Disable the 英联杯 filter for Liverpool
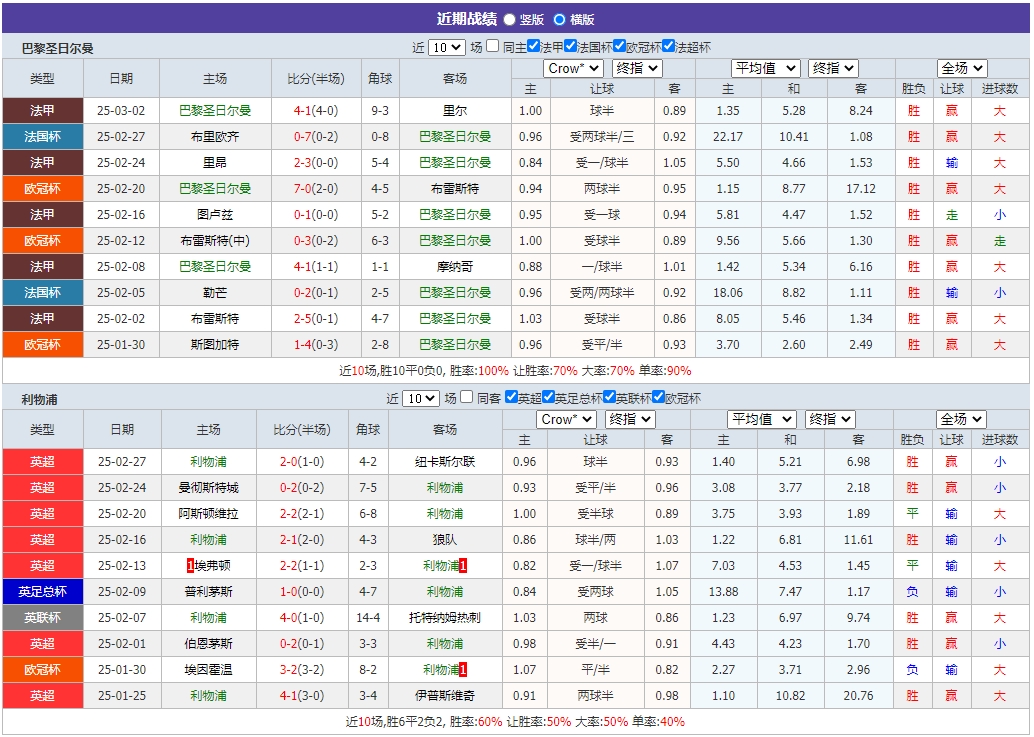Screen dimensions: 1034x737 (x=610, y=396)
